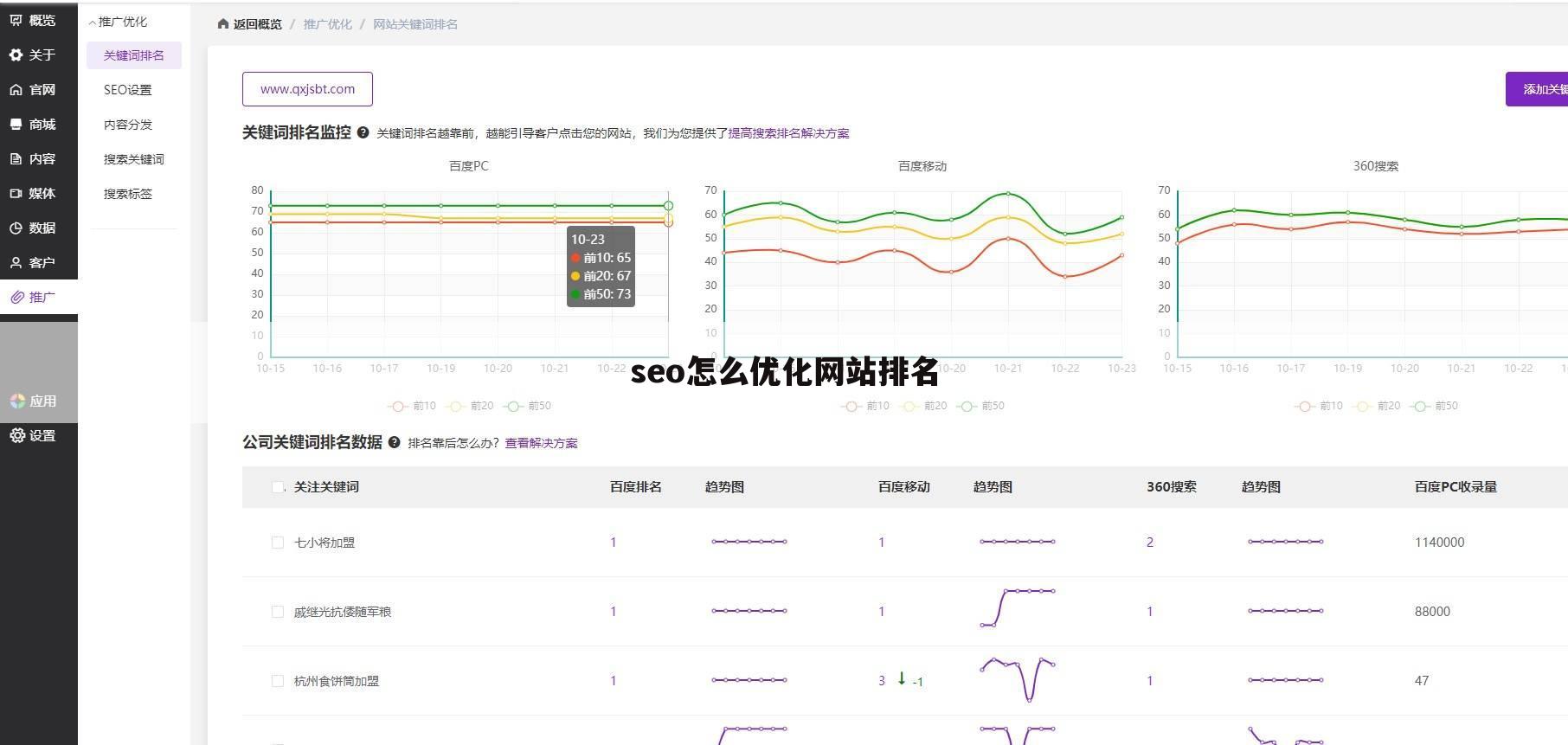
Task: Toggle 前20 legend under 360搜索 chart
Action: 1377,406
